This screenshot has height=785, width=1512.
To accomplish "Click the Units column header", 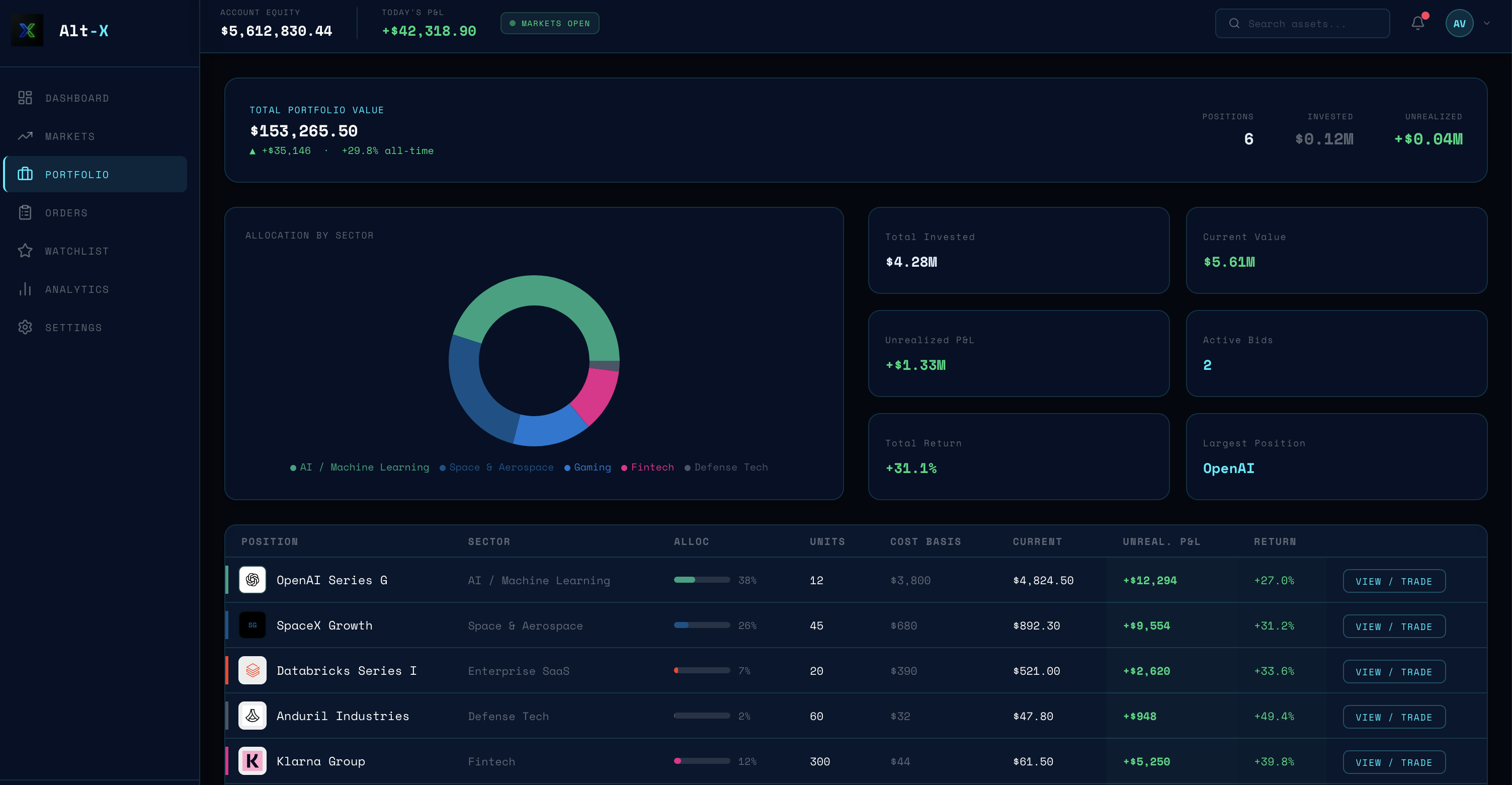I will click(827, 541).
